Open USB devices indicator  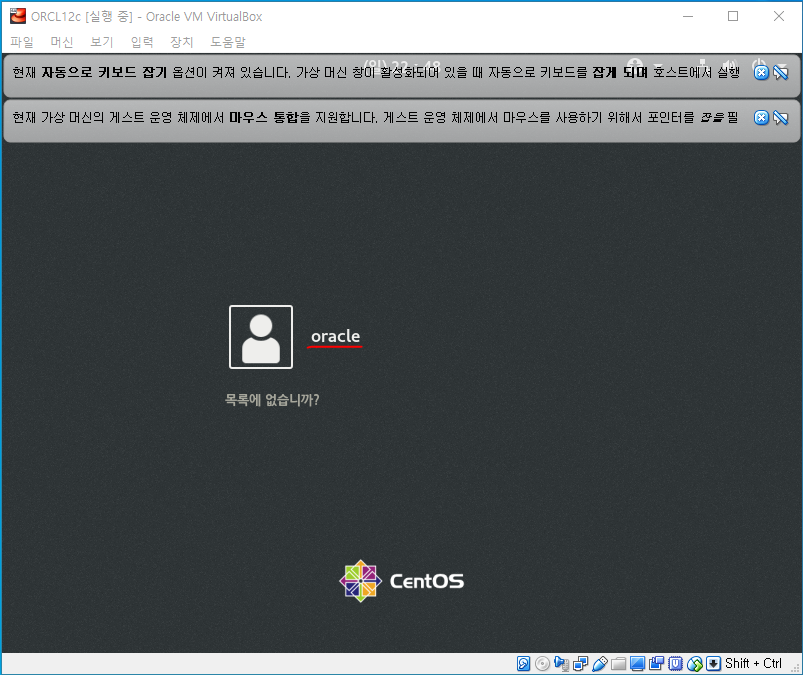[x=600, y=664]
